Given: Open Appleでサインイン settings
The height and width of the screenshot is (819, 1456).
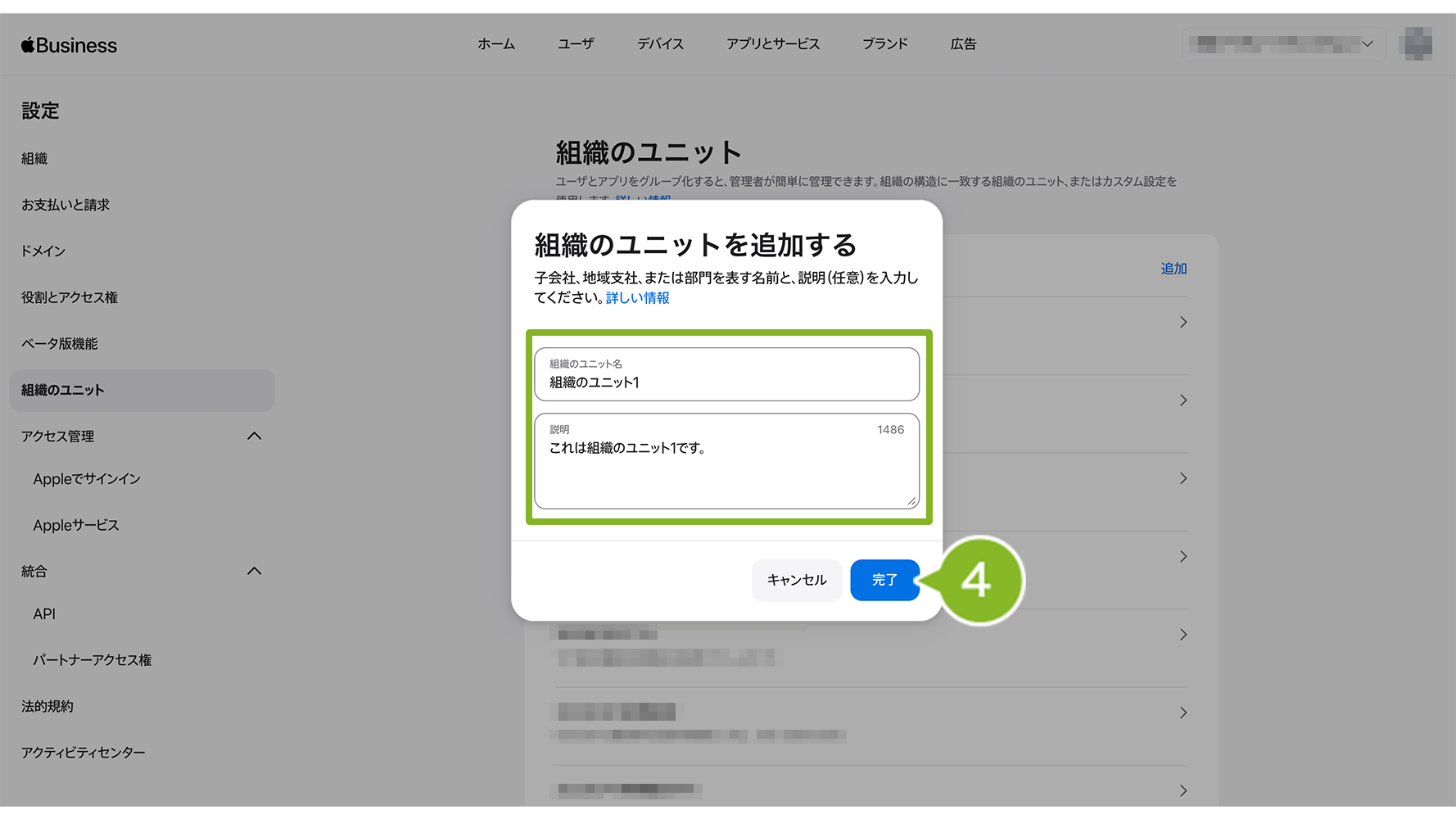Looking at the screenshot, I should [87, 479].
